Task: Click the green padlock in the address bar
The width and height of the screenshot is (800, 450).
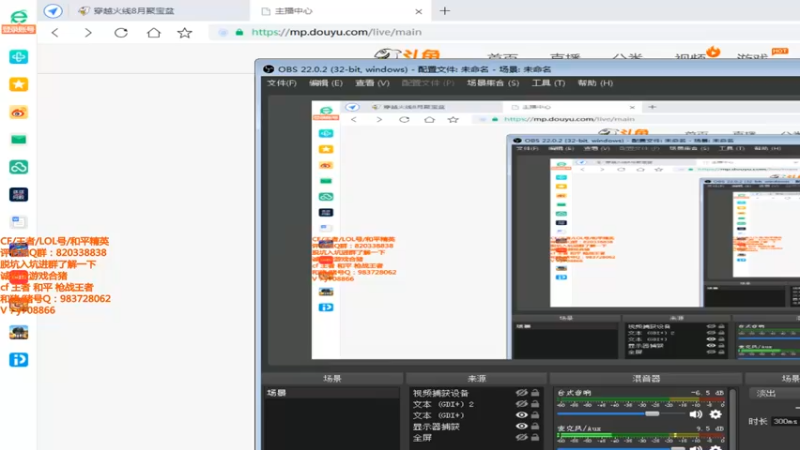Action: 239,32
